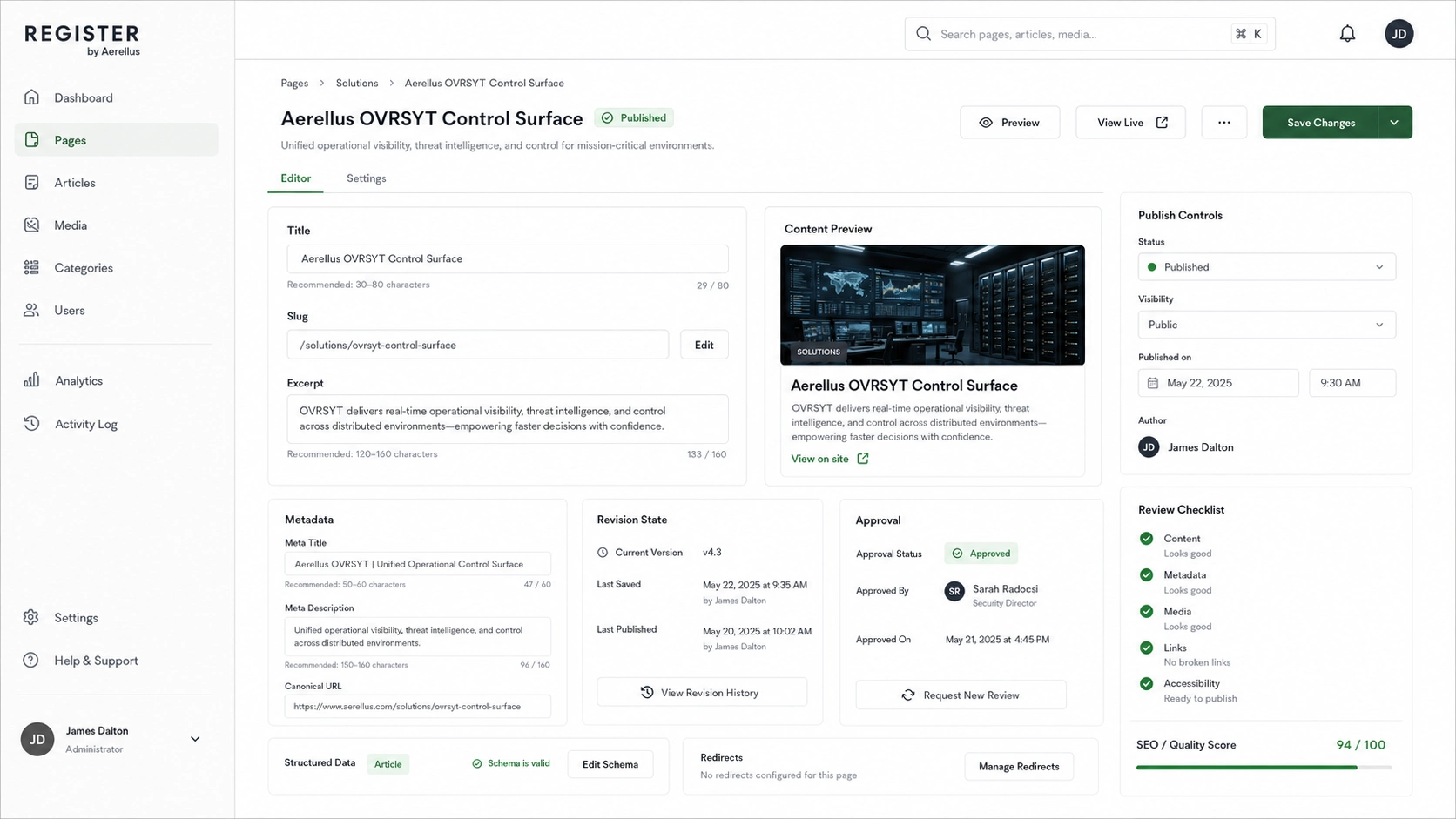Follow the View on site link
Screen dimensions: 1456x819
819,459
